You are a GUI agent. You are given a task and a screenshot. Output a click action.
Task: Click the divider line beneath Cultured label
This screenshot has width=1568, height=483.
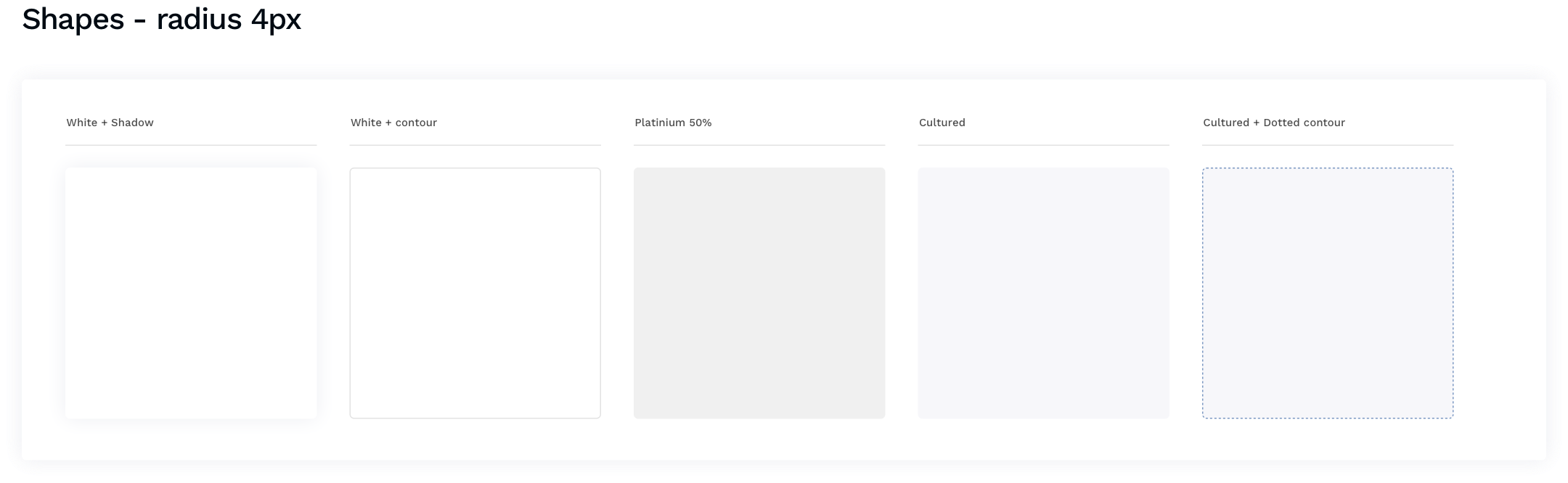pos(1043,145)
